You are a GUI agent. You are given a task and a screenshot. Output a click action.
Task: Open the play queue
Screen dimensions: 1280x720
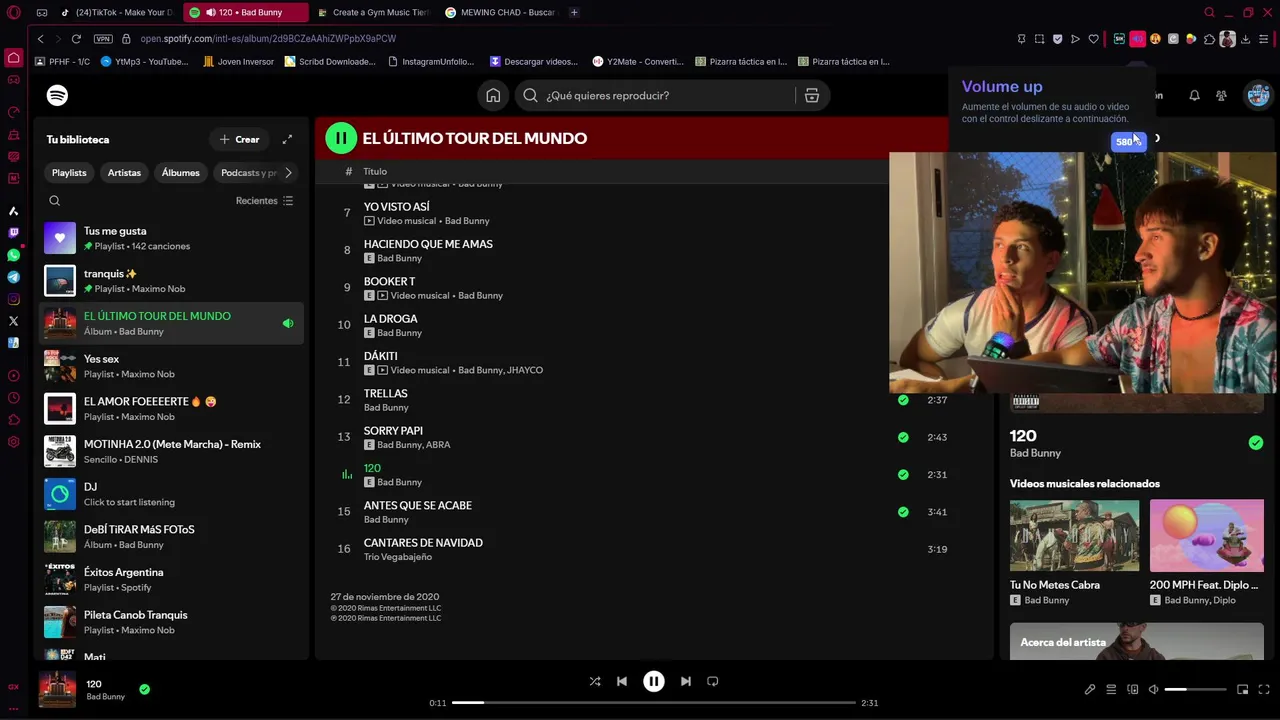[x=1111, y=689]
